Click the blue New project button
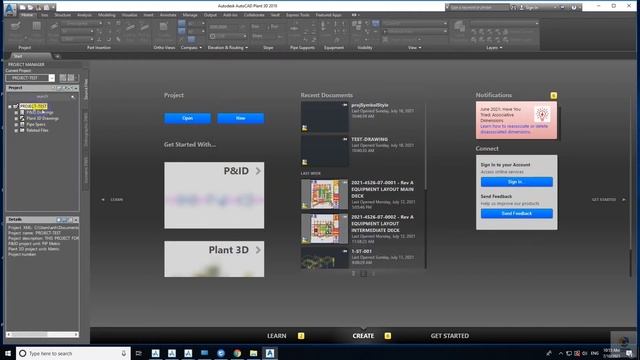The width and height of the screenshot is (640, 360). point(240,118)
